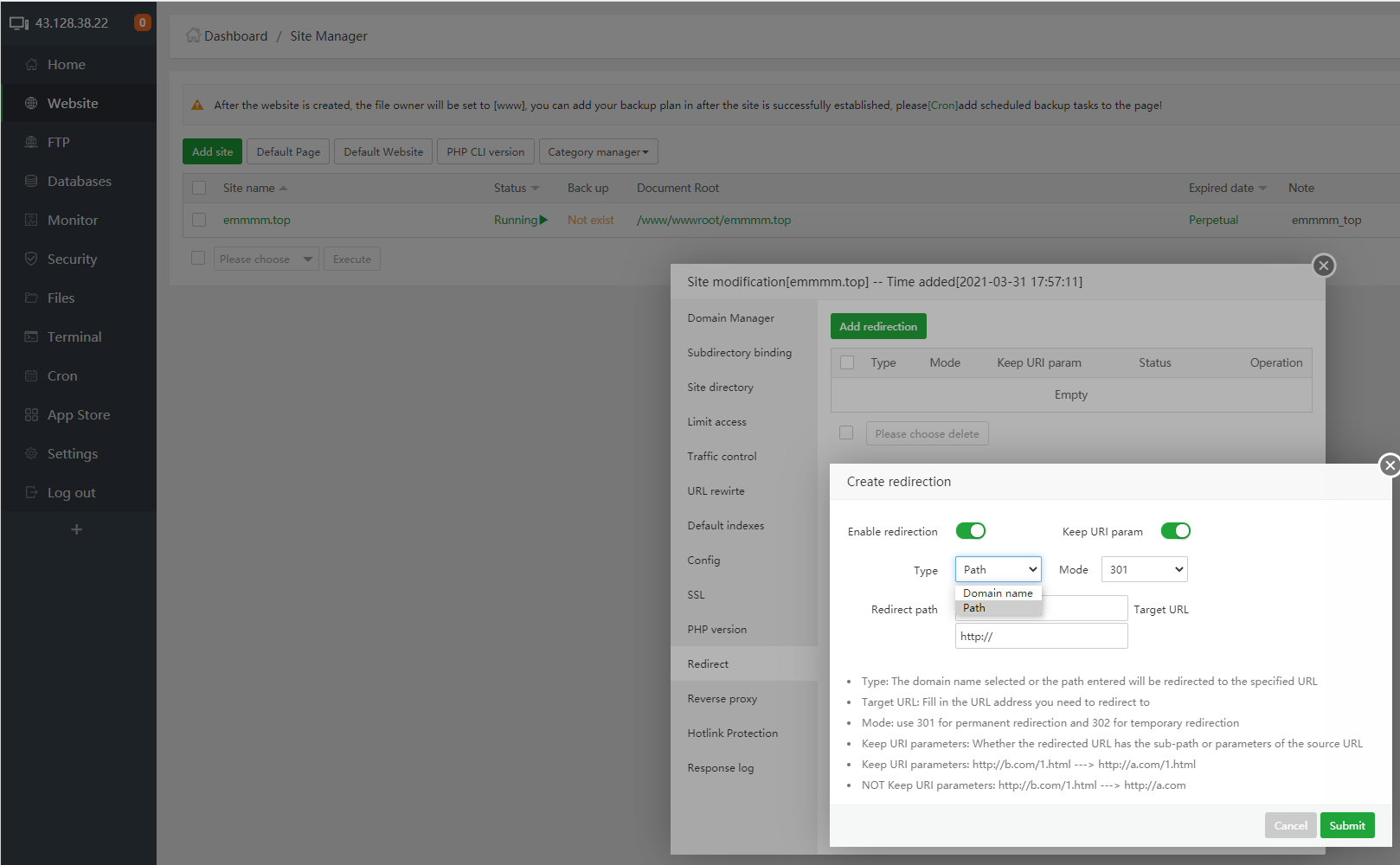Click the Dashboard home icon in breadcrumb

(x=193, y=35)
